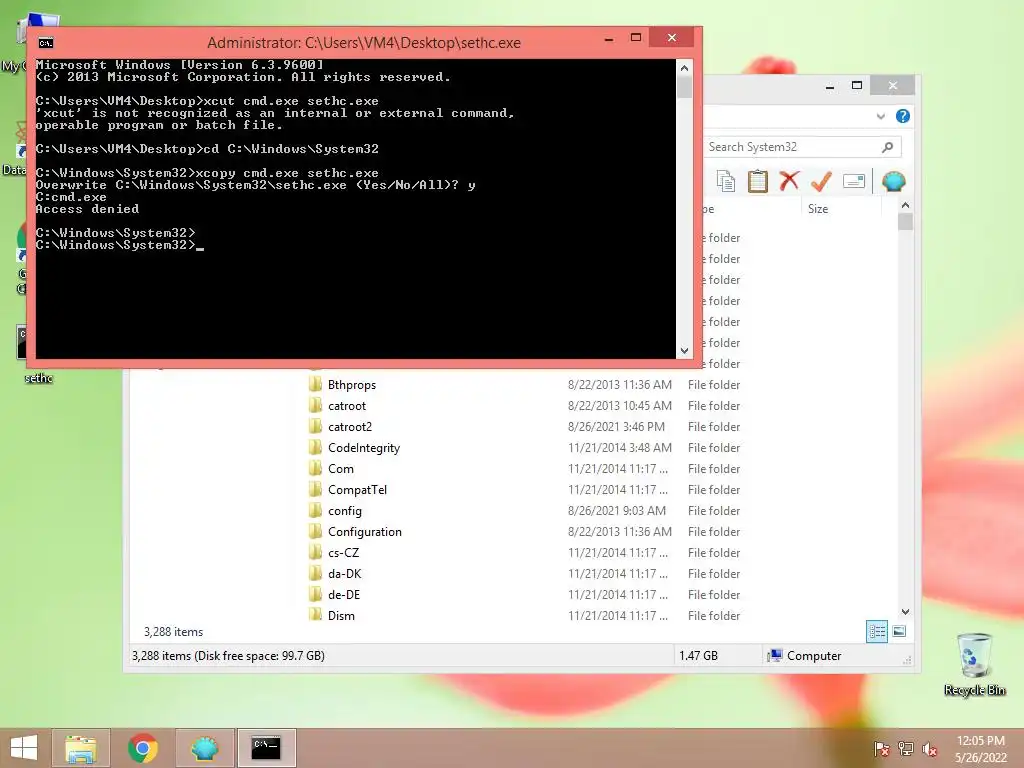Image resolution: width=1024 pixels, height=768 pixels.
Task: Switch to Large icons view in Explorer
Action: tap(899, 631)
